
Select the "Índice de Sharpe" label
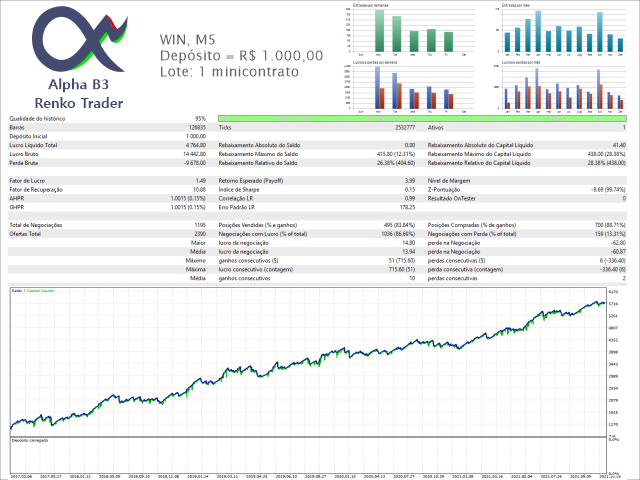(239, 190)
